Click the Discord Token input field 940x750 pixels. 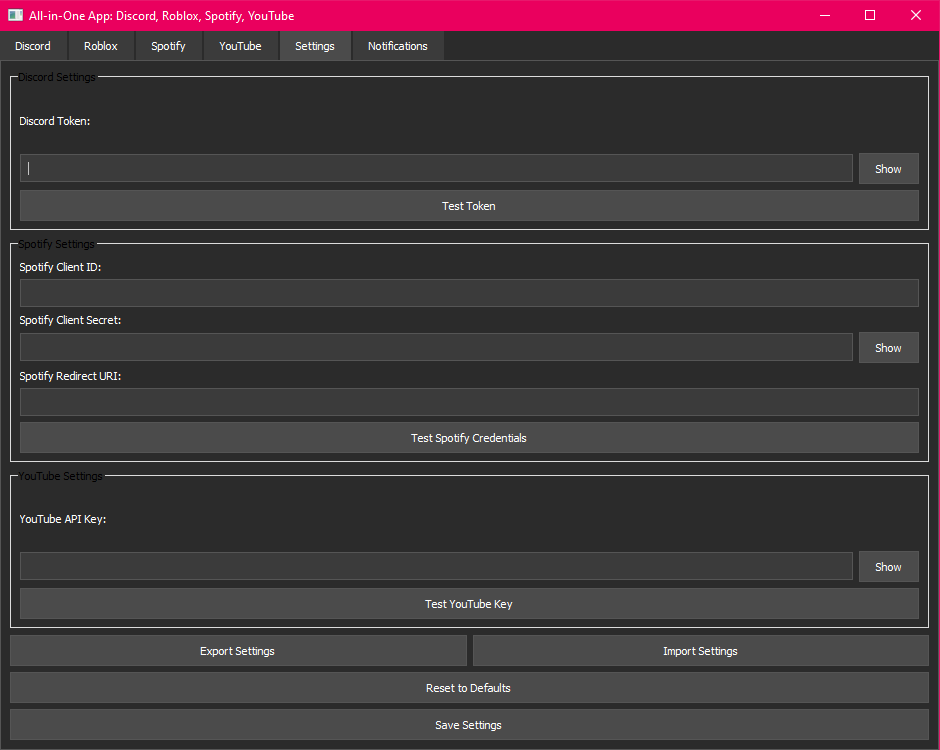[436, 168]
